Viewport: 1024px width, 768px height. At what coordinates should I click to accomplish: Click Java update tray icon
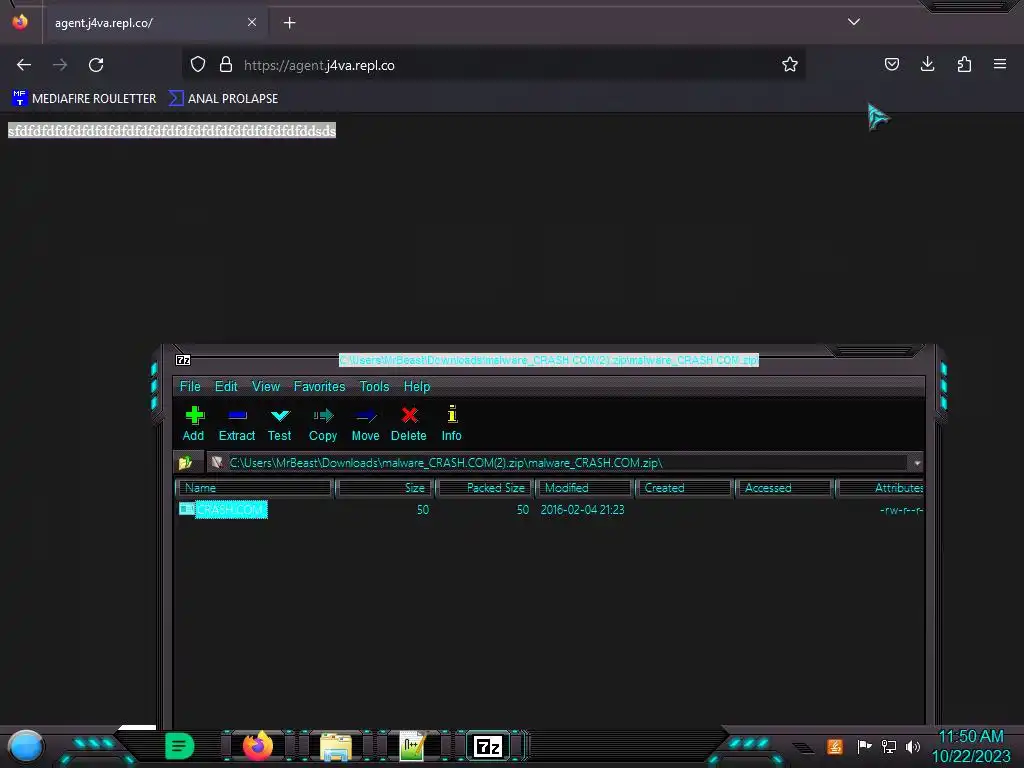click(x=835, y=746)
